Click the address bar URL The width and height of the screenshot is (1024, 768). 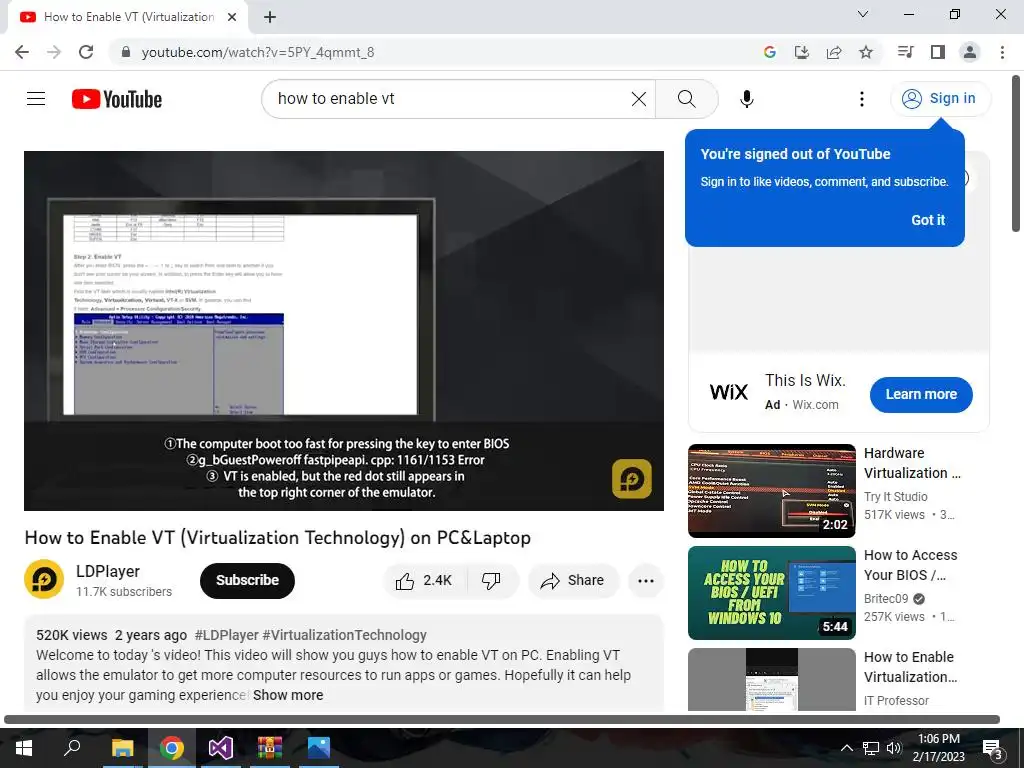tap(258, 52)
